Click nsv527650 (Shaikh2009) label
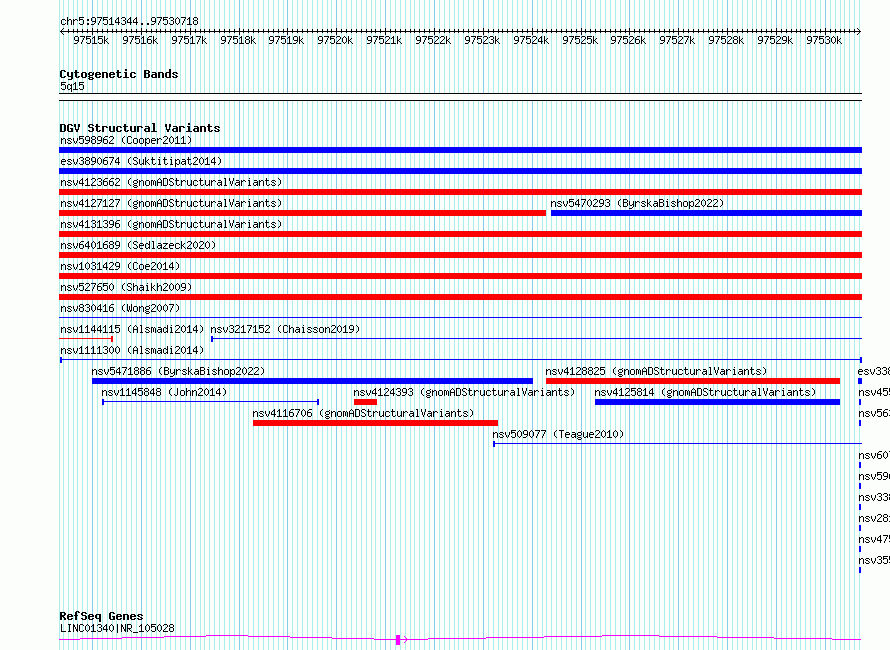Viewport: 890px width, 650px height. coord(126,287)
